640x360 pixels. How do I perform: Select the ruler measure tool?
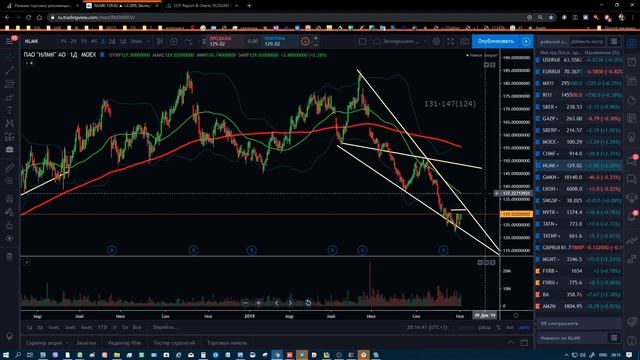pyautogui.click(x=9, y=167)
